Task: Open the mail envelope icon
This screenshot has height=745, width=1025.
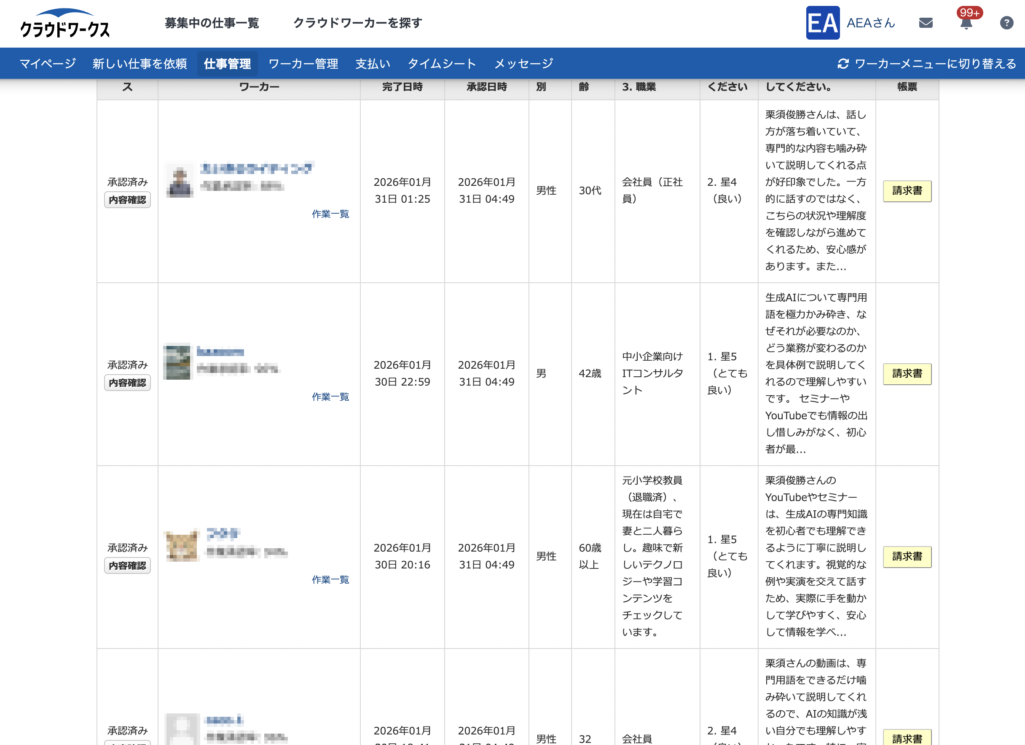Action: 926,23
